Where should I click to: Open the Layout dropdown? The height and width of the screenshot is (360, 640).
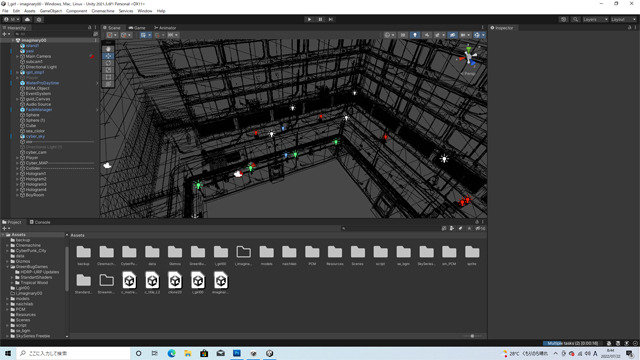623,19
